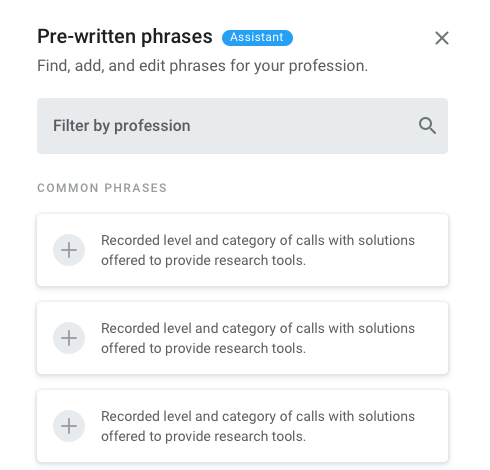This screenshot has height=470, width=490.
Task: Focus the Filter by profession search field
Action: [x=242, y=126]
